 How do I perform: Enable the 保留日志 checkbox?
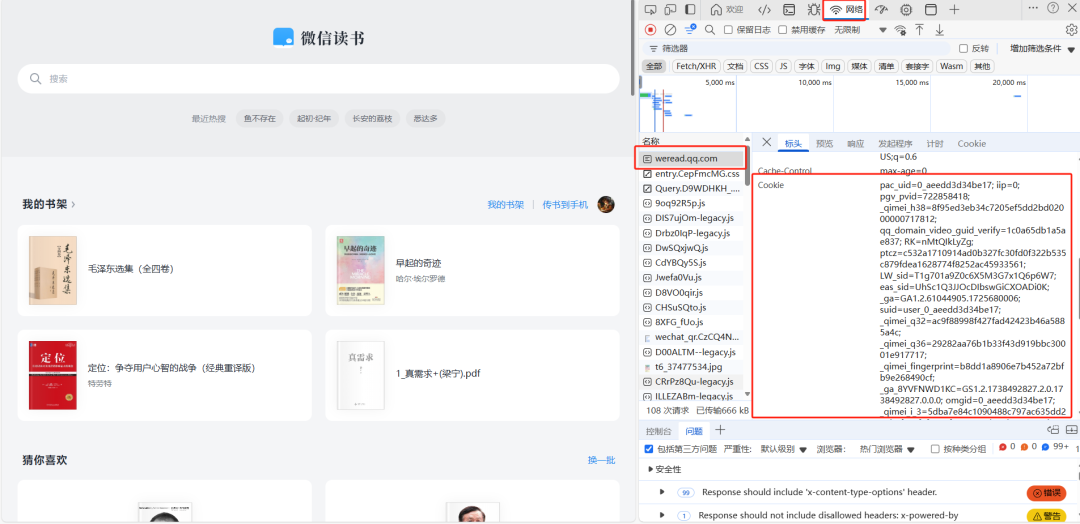click(x=729, y=30)
